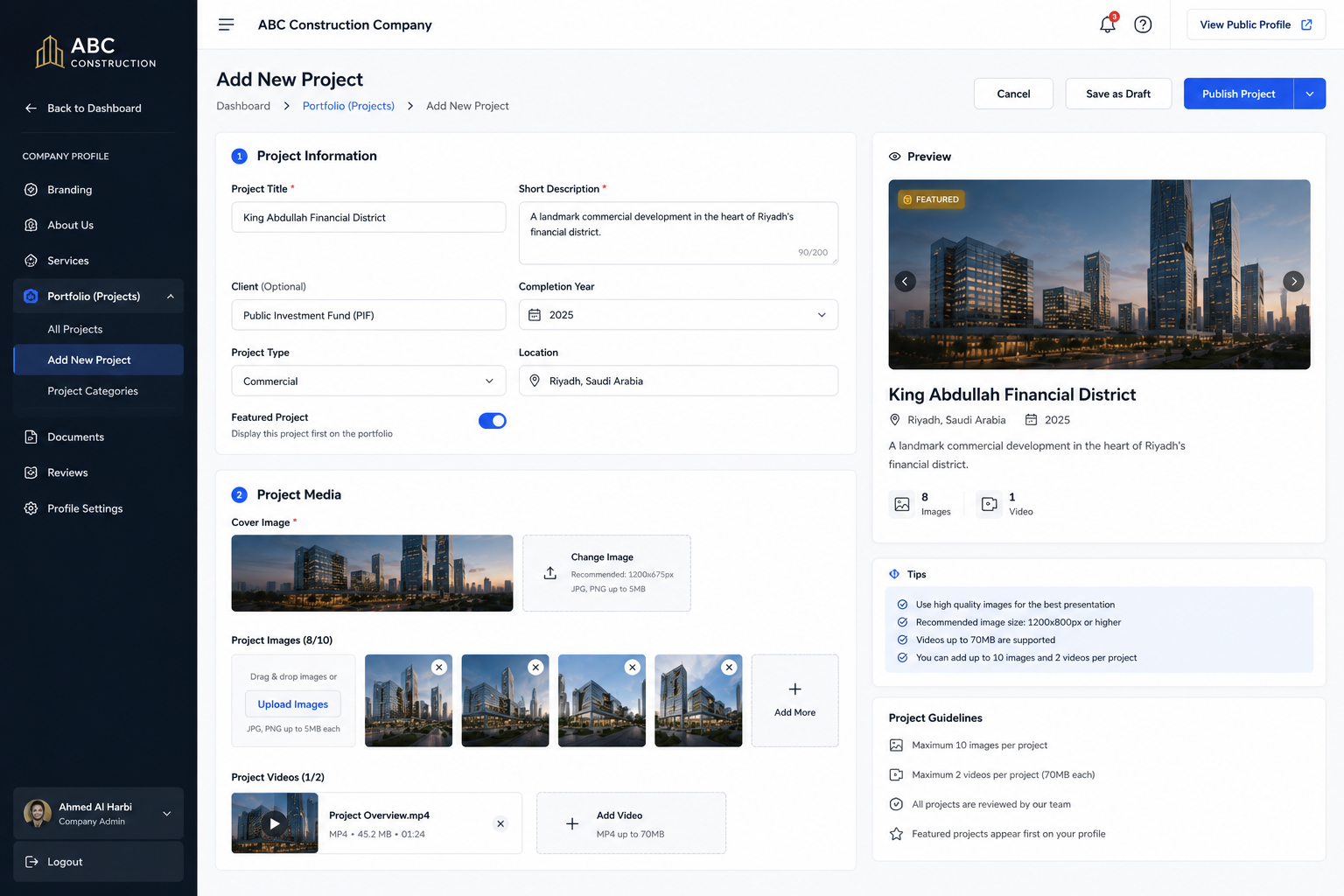Open notifications bell icon
This screenshot has height=896, width=1344.
point(1108,24)
